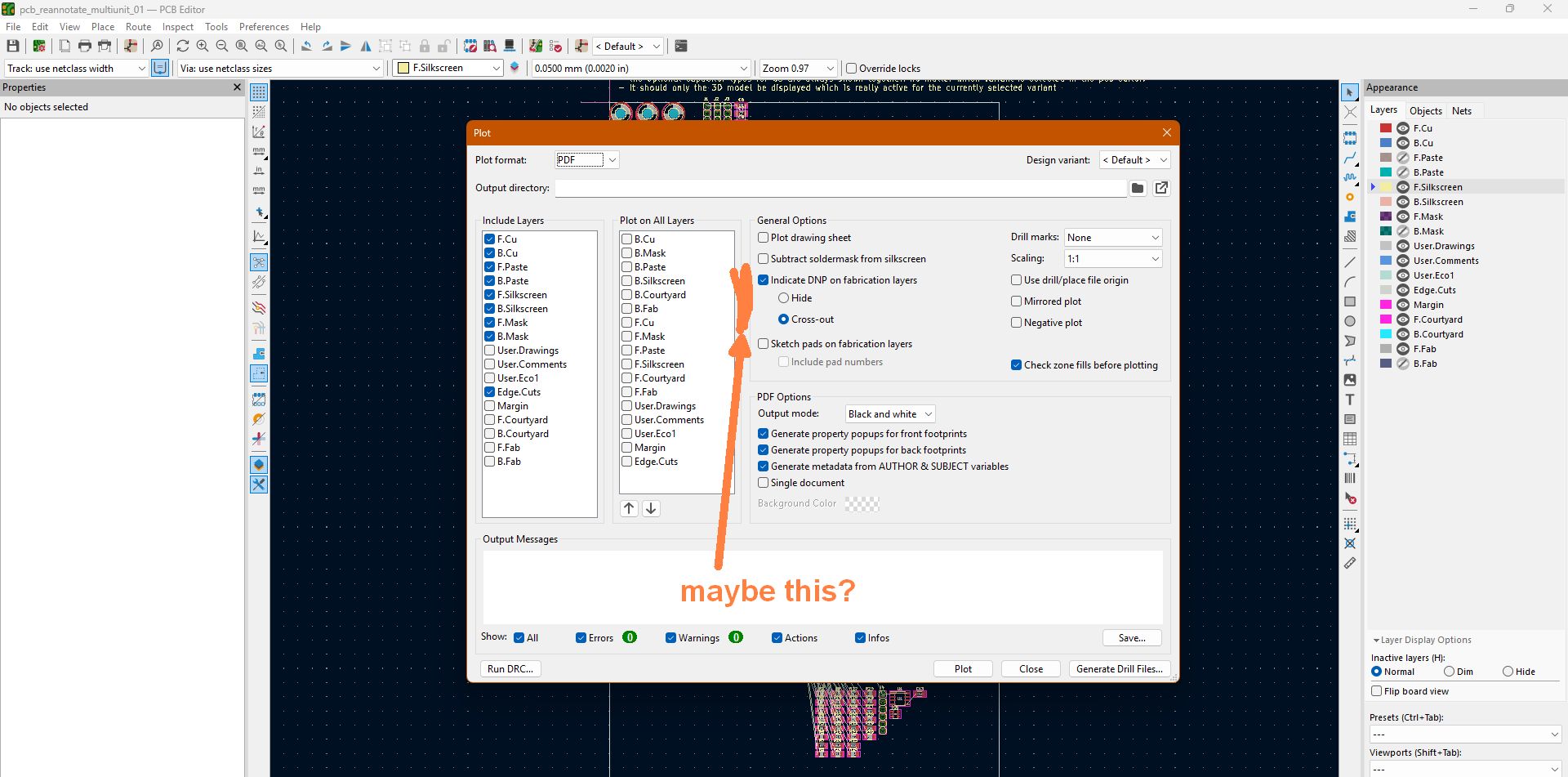This screenshot has width=1568, height=777.
Task: Select the Draw rectangle tool
Action: [1350, 301]
